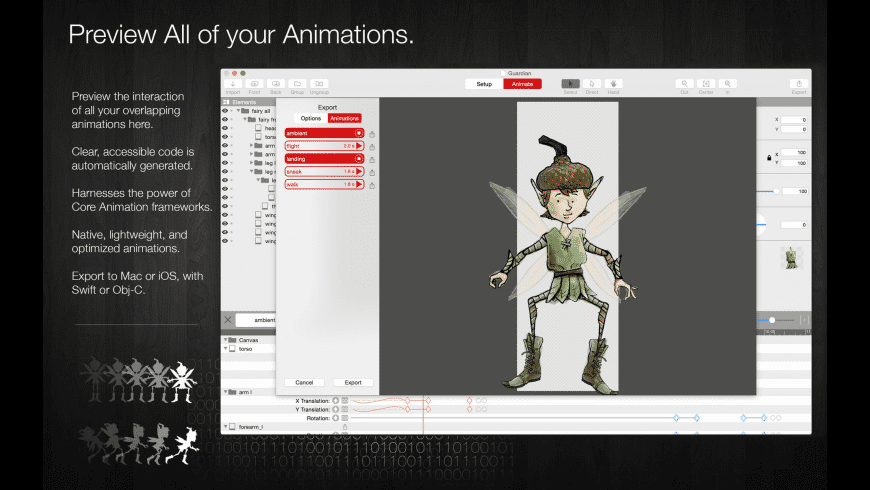Click Cancel in the Export dialog
This screenshot has height=490, width=870.
point(304,382)
